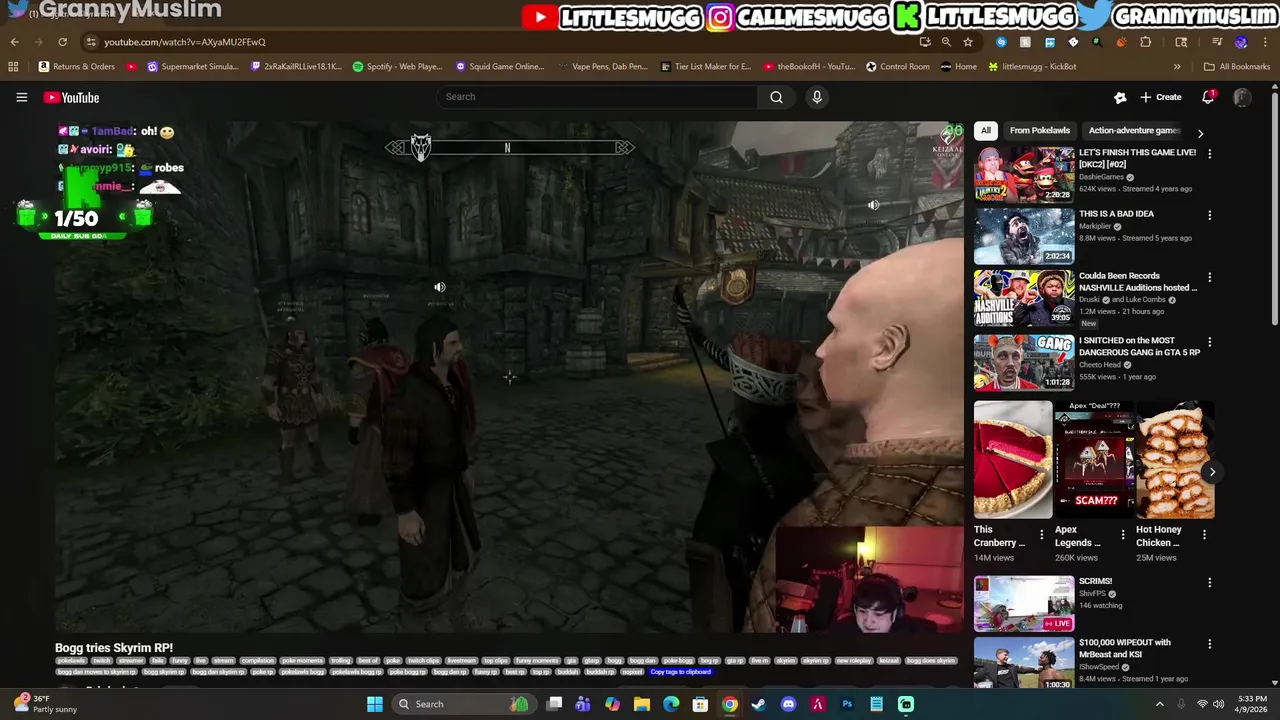Open Photoshop from the taskbar
The height and width of the screenshot is (720, 1280).
pos(847,704)
